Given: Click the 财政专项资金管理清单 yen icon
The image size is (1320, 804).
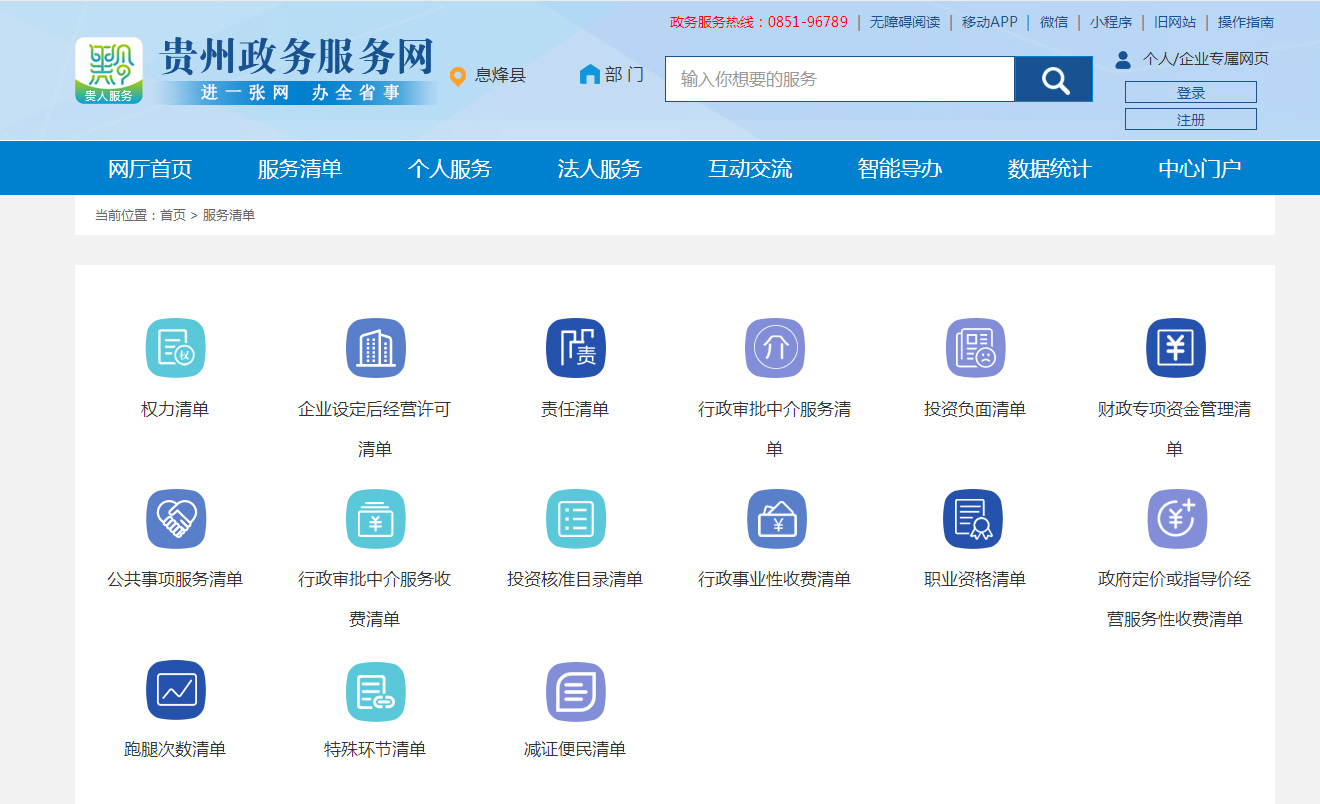Looking at the screenshot, I should click(x=1175, y=348).
